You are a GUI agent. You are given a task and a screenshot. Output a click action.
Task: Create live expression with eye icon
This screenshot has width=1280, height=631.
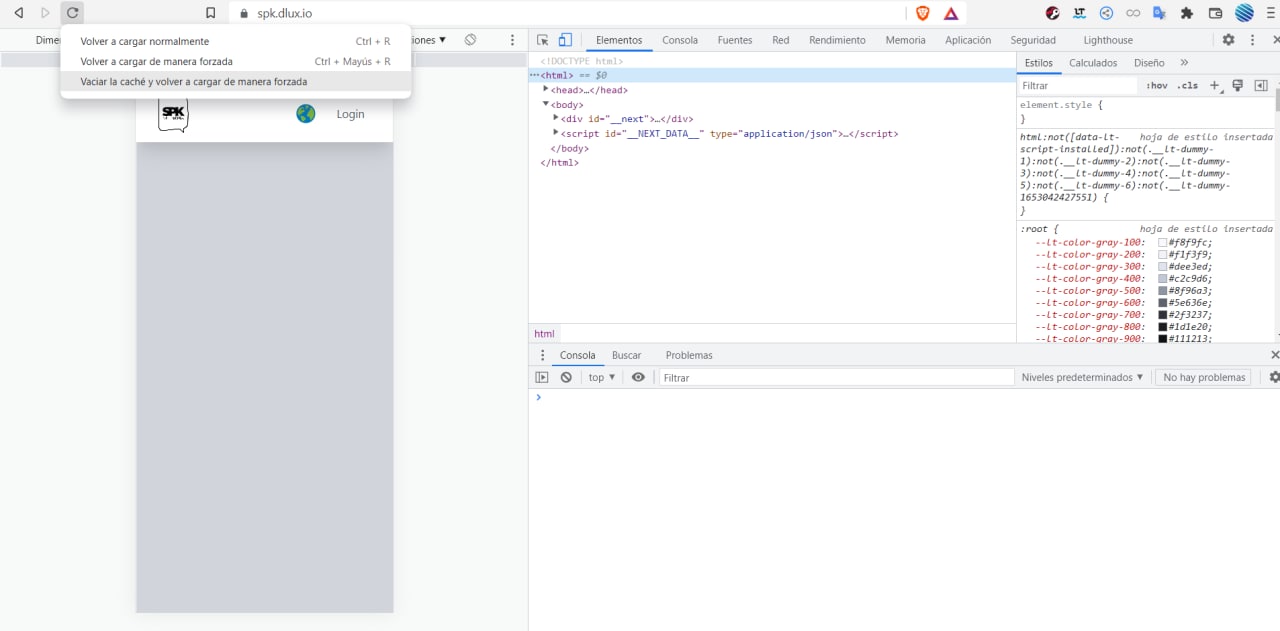(x=638, y=377)
